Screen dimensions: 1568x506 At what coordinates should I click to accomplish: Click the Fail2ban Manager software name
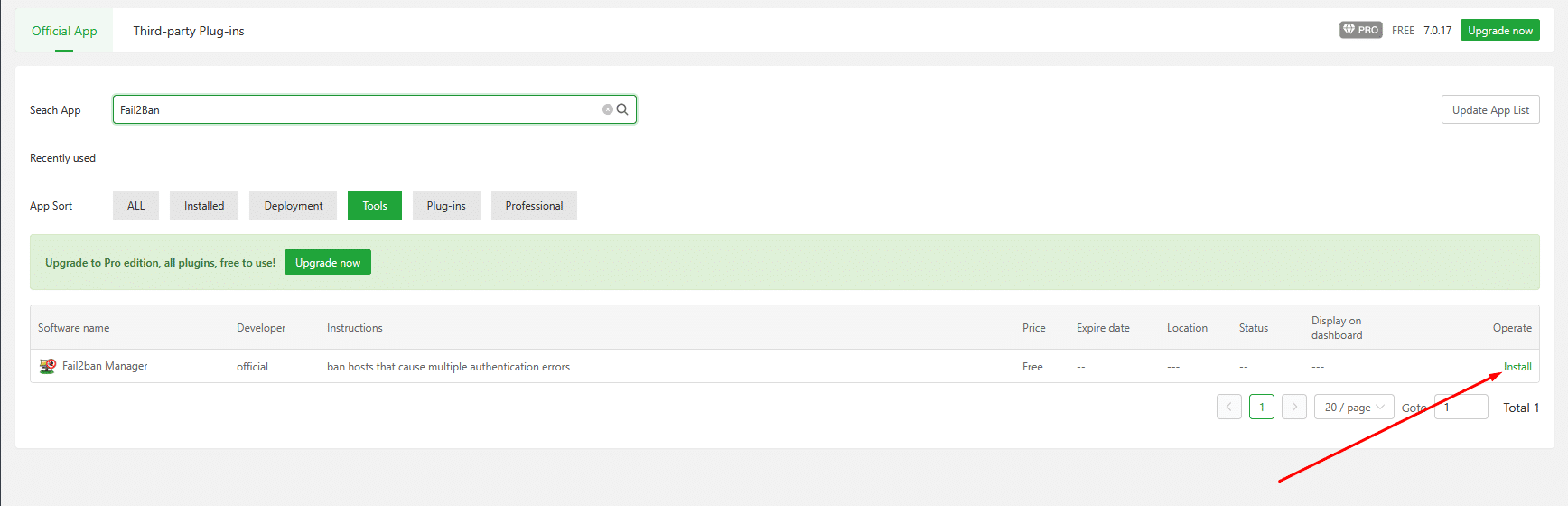[x=105, y=366]
